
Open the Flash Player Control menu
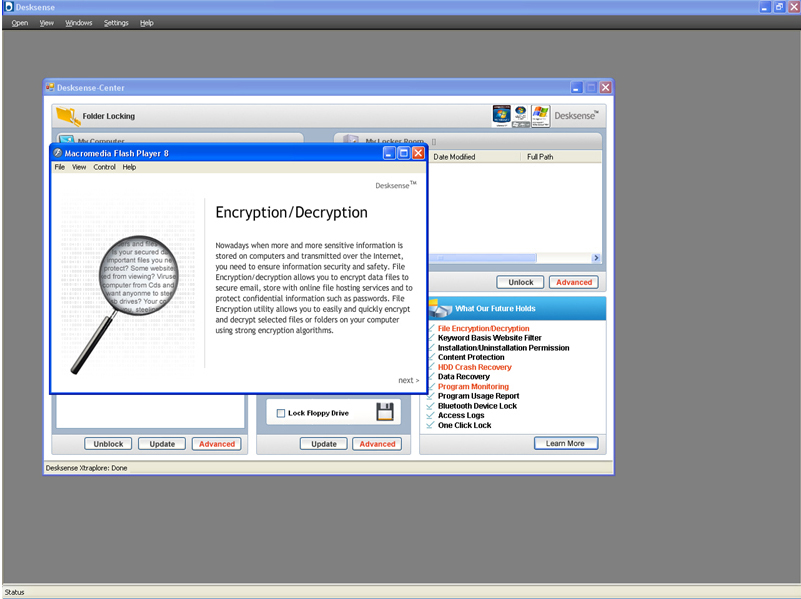click(x=104, y=167)
